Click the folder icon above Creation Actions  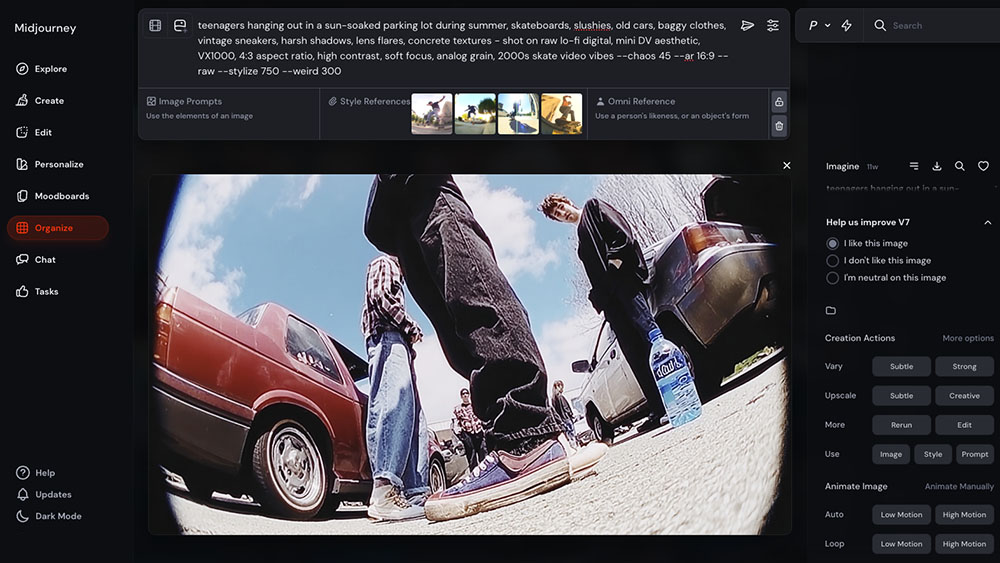point(831,311)
